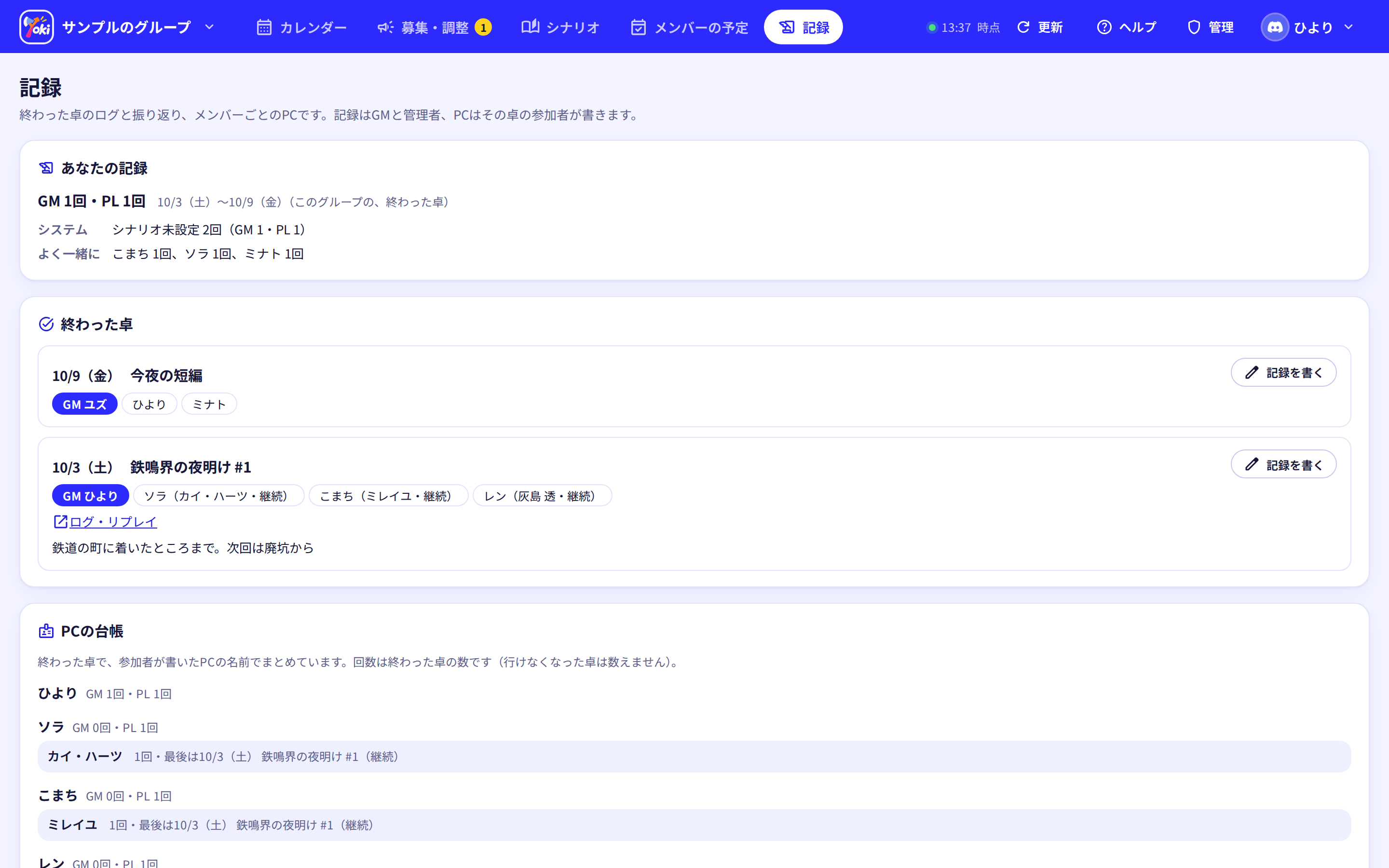This screenshot has height=868, width=1389.
Task: Click the ソラ(カイ・ハーツ・継続) chip
Action: [218, 495]
